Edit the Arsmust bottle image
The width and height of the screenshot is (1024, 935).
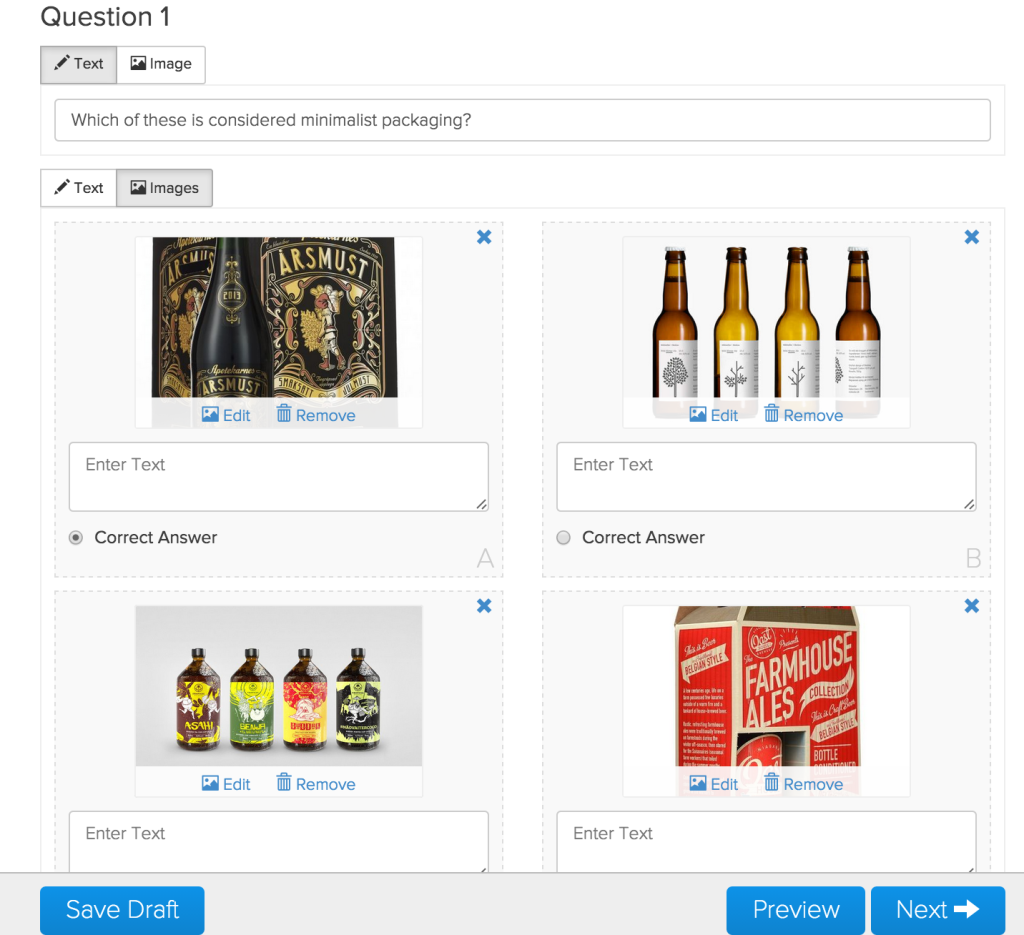(226, 415)
